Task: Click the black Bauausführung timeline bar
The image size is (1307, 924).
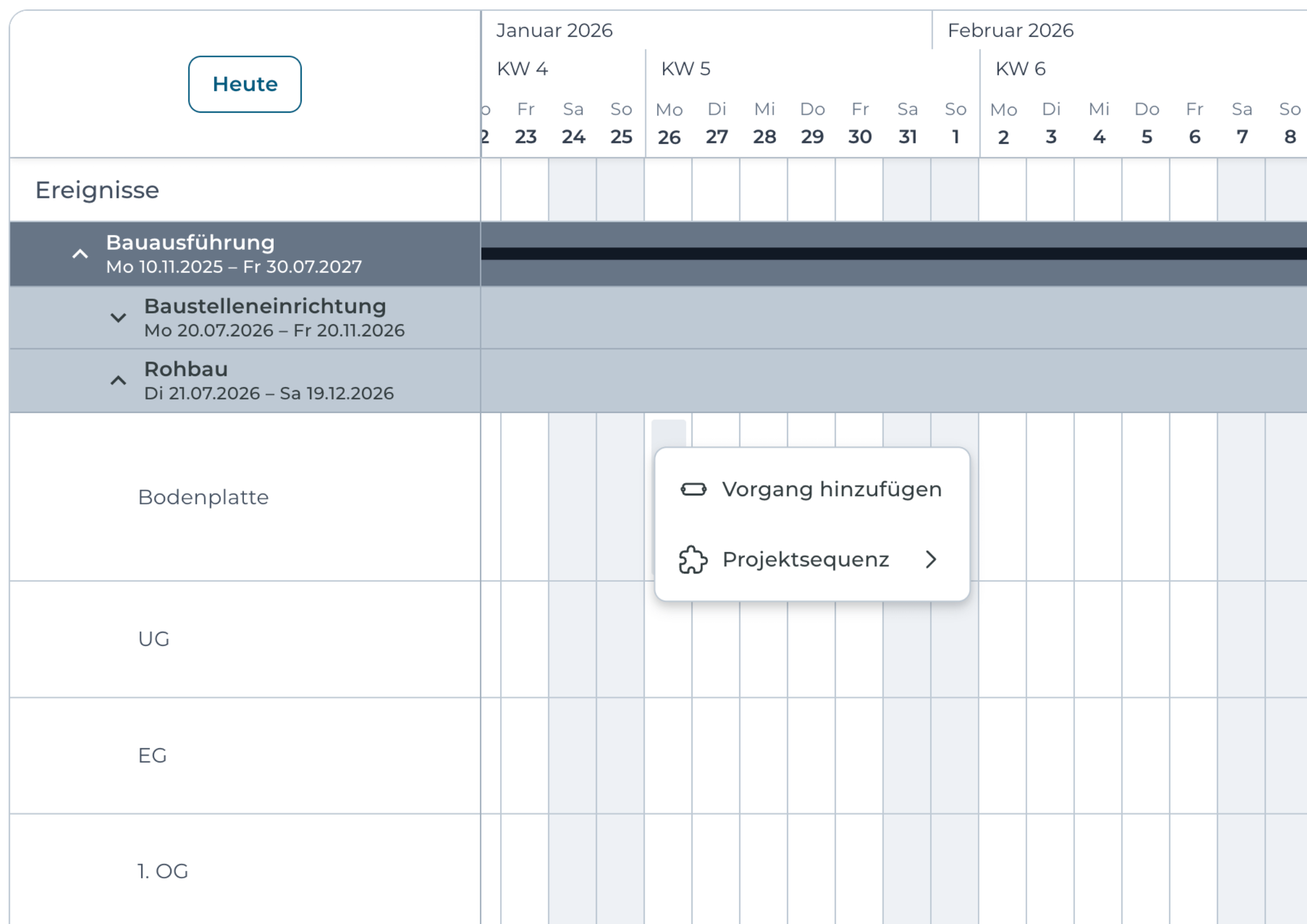Action: pyautogui.click(x=894, y=254)
